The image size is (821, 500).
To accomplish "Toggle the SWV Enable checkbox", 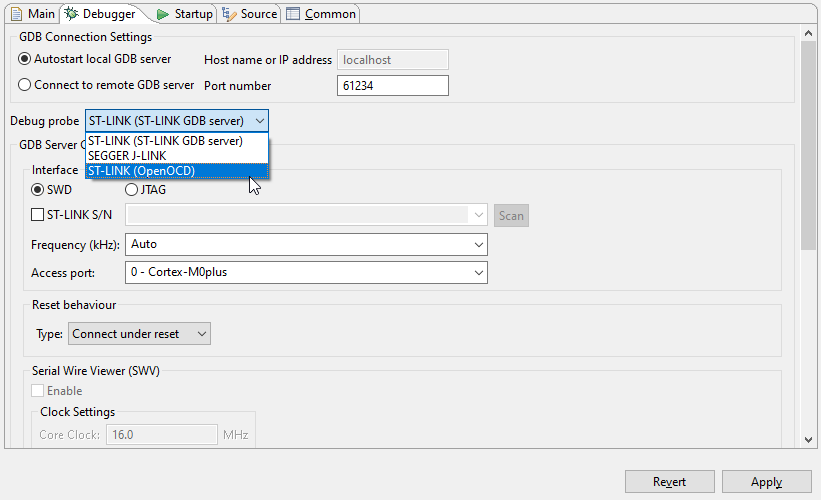I will click(37, 391).
